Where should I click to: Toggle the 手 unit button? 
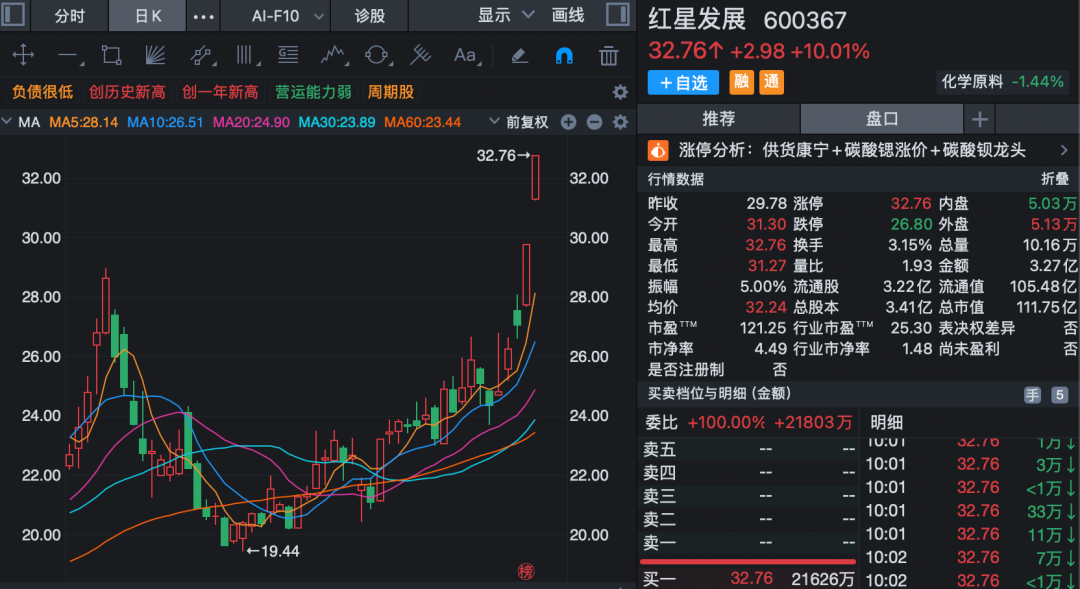pos(1032,395)
